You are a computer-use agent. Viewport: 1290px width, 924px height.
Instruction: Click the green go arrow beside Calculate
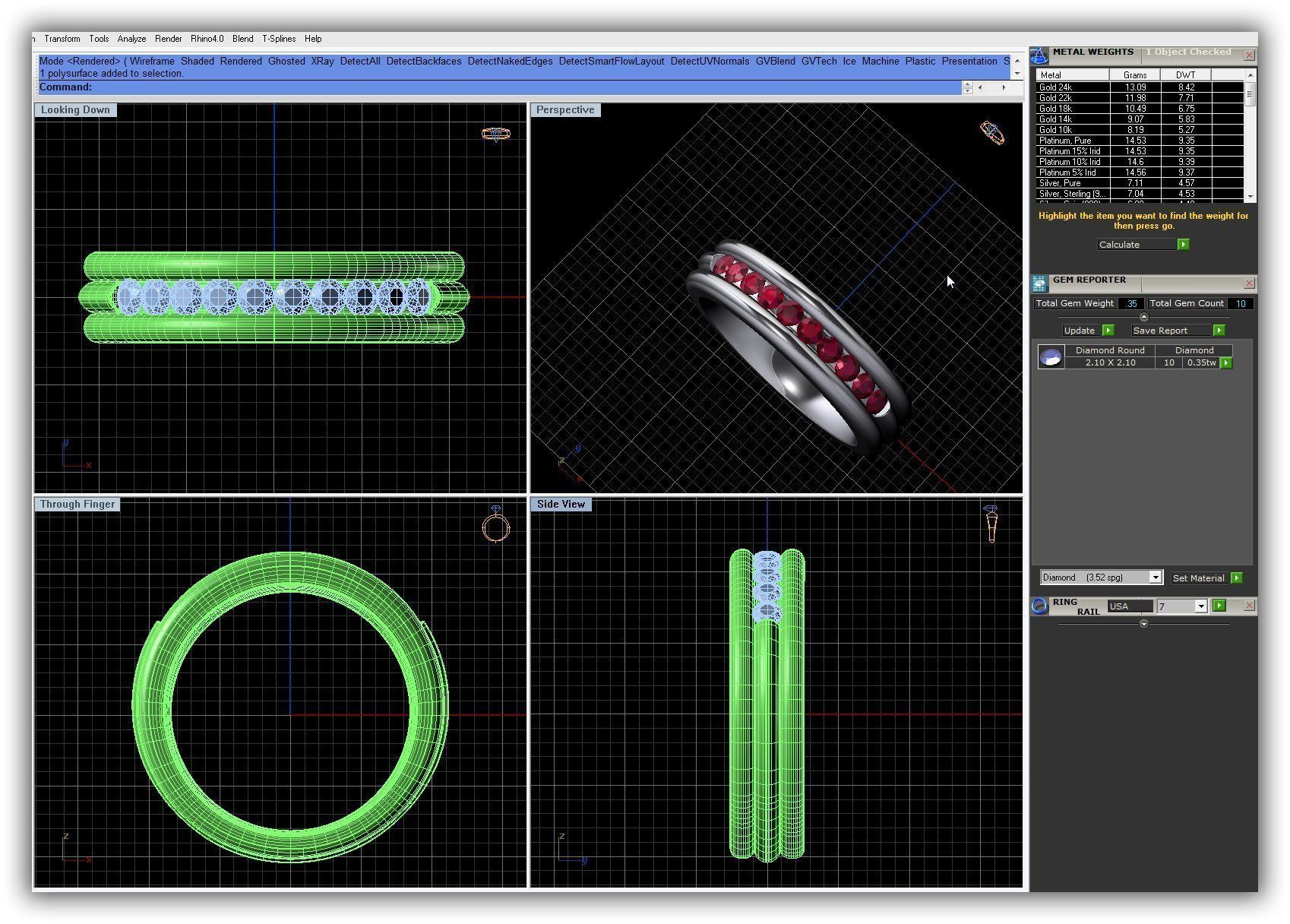click(1183, 245)
